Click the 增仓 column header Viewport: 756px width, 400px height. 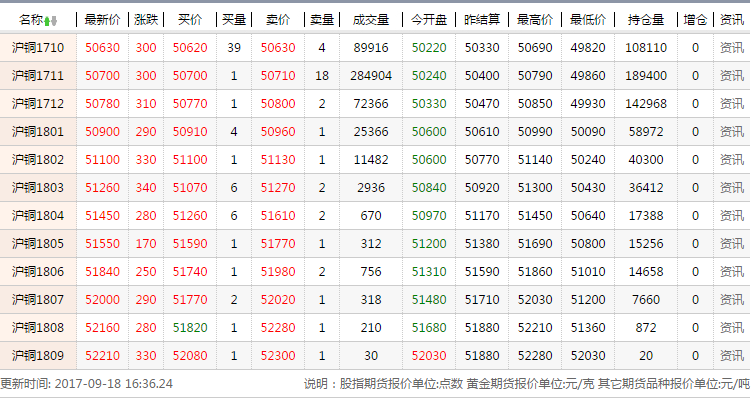695,20
